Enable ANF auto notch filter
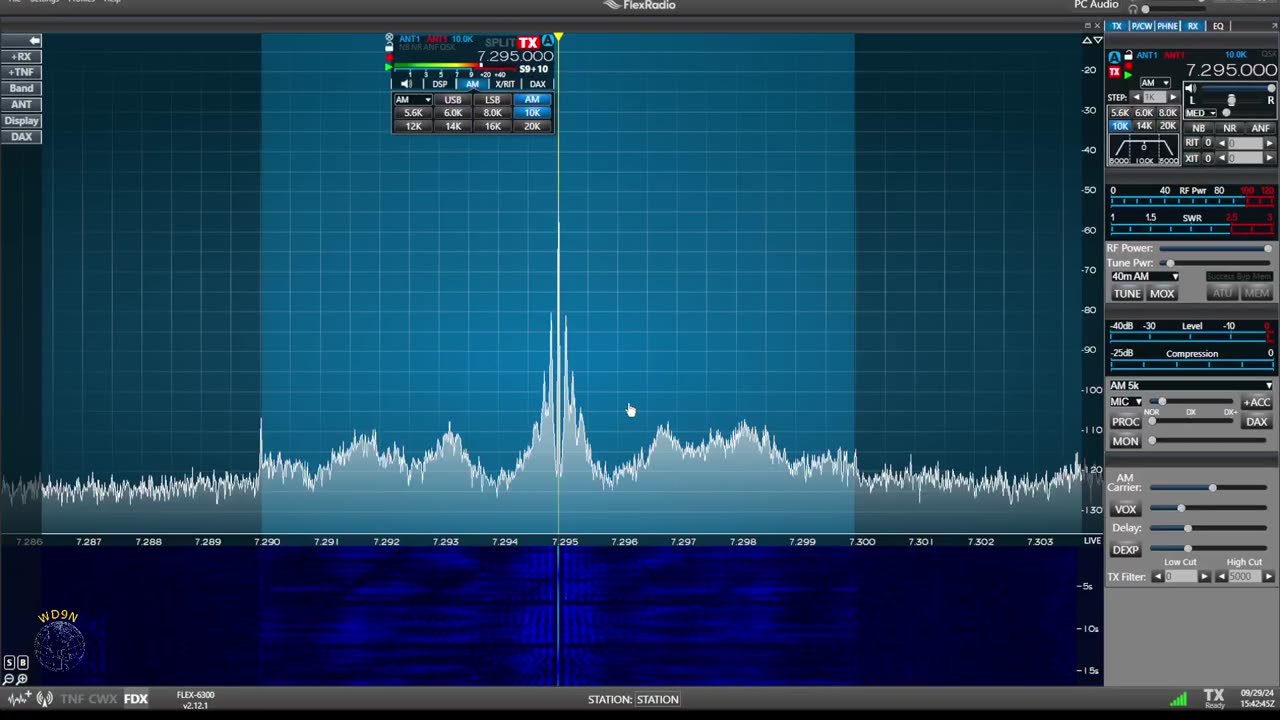 (x=1260, y=128)
